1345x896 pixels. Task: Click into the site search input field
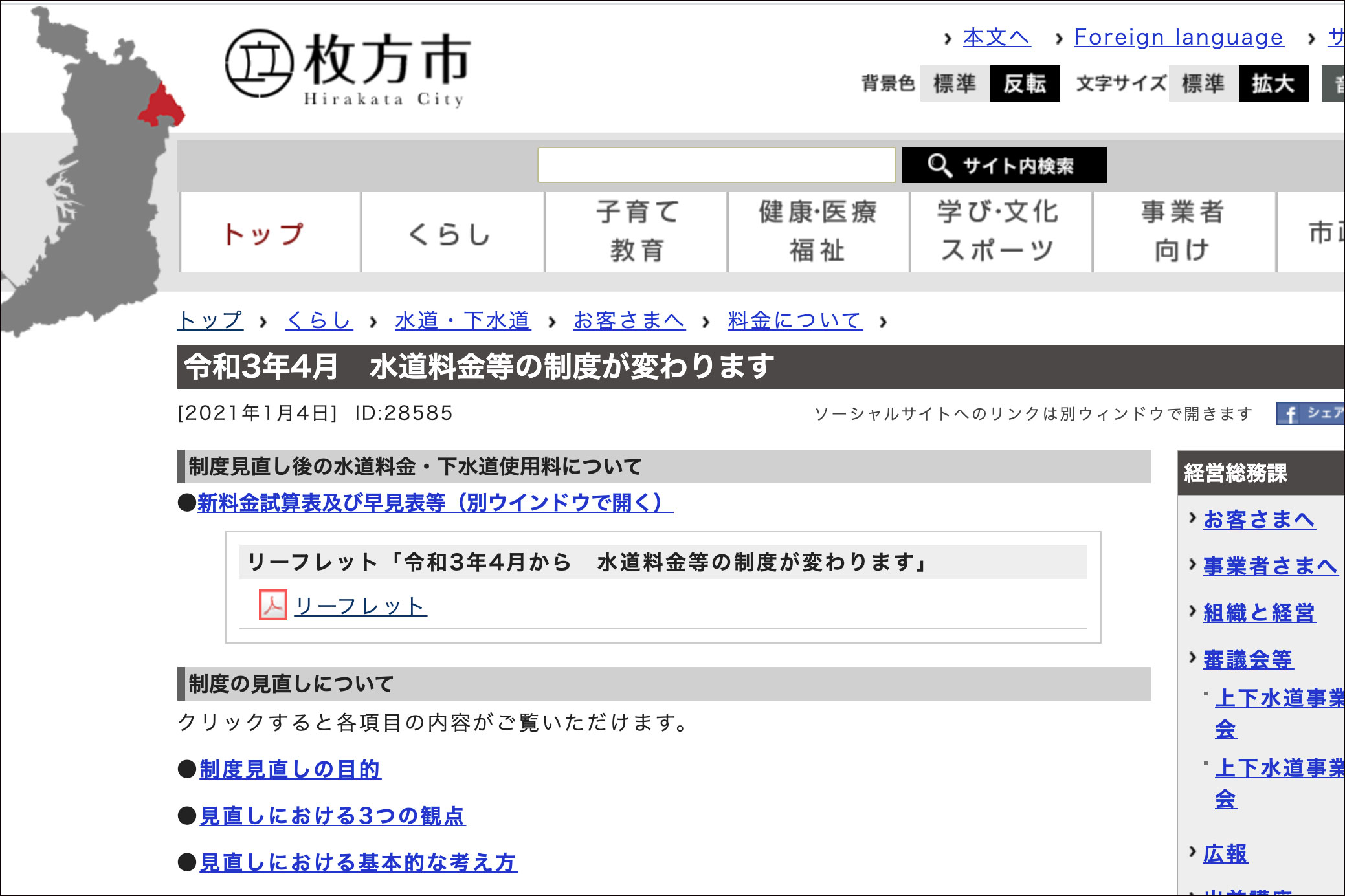tap(716, 165)
